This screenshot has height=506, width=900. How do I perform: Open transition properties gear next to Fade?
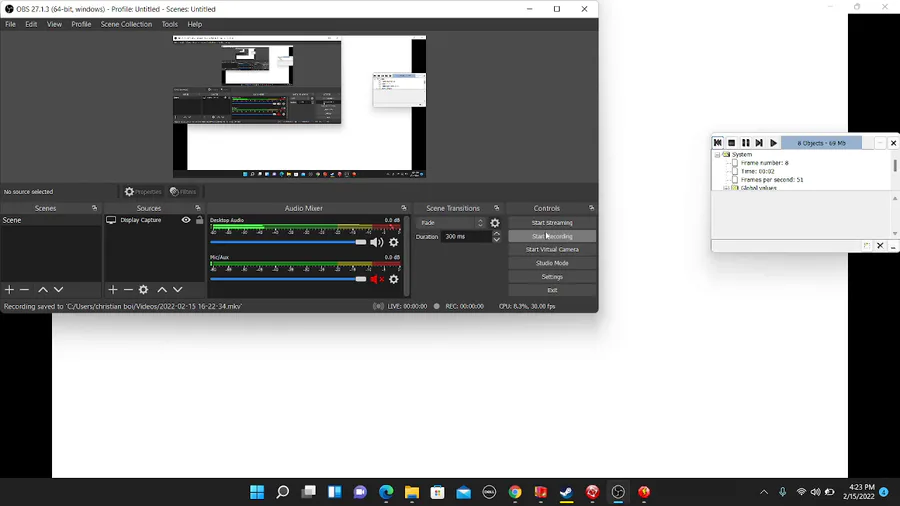click(495, 223)
